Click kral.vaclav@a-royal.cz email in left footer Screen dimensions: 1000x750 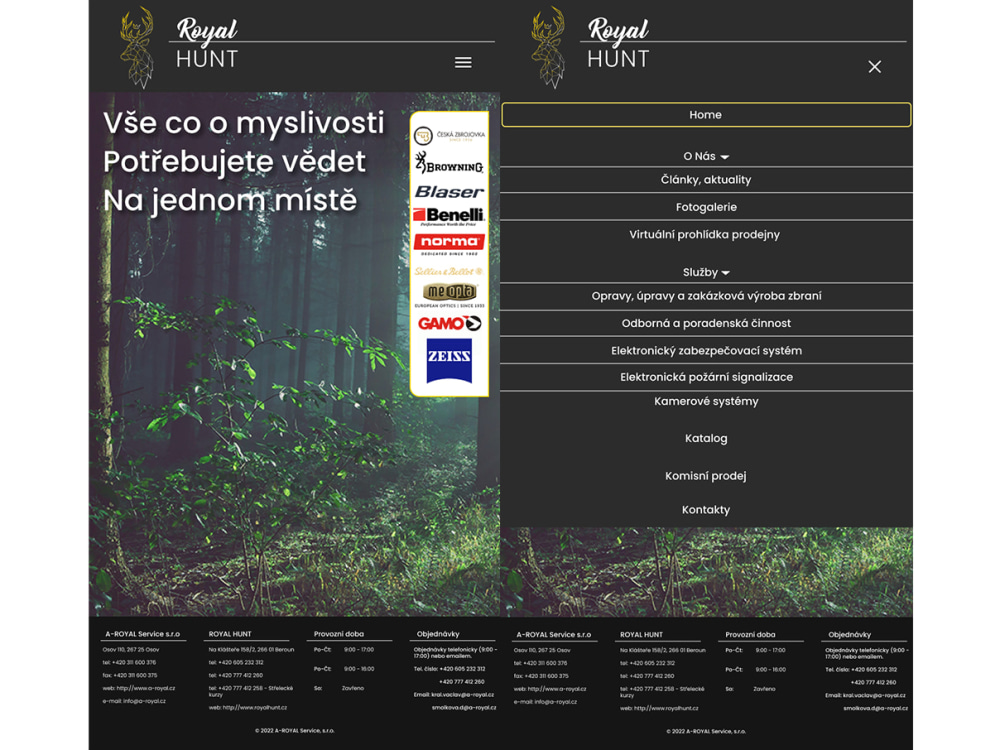pyautogui.click(x=462, y=695)
